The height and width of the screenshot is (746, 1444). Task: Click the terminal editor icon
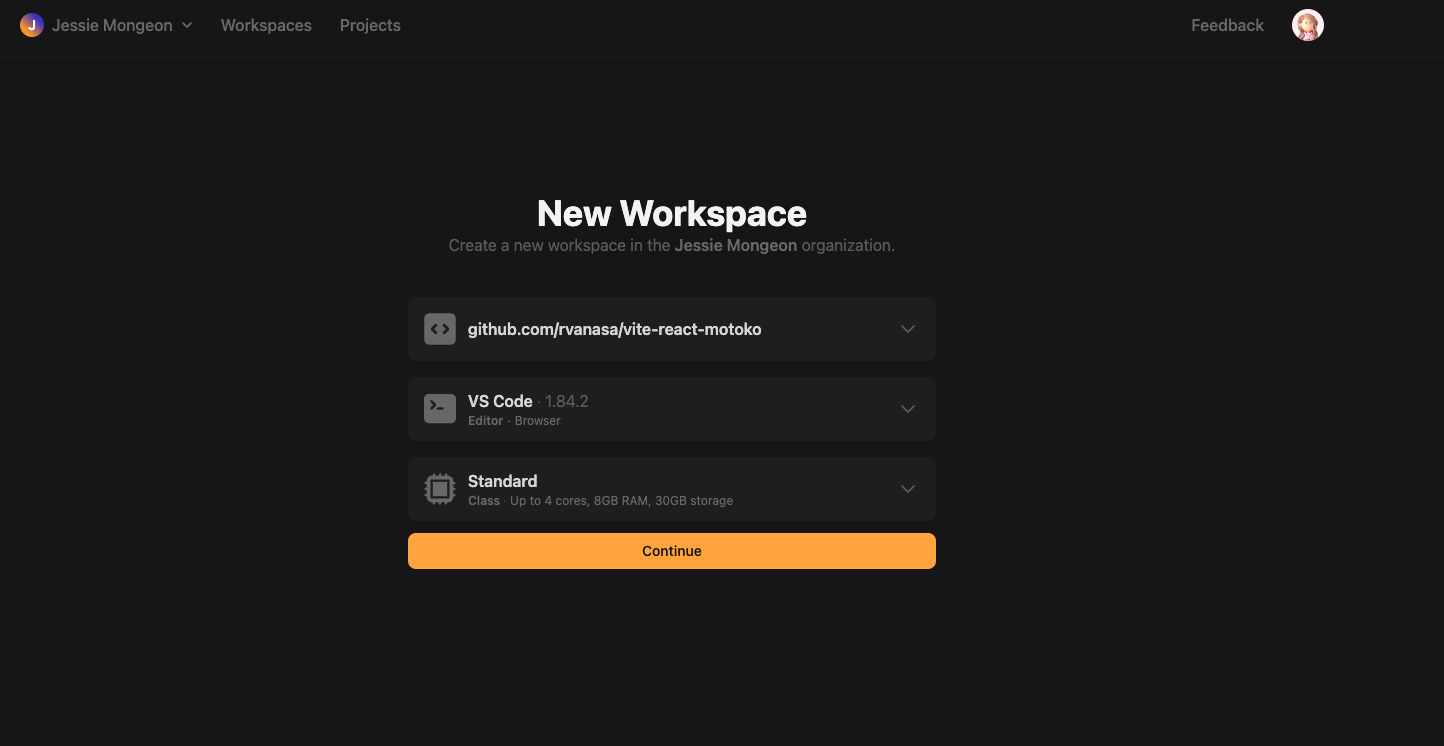pos(440,409)
